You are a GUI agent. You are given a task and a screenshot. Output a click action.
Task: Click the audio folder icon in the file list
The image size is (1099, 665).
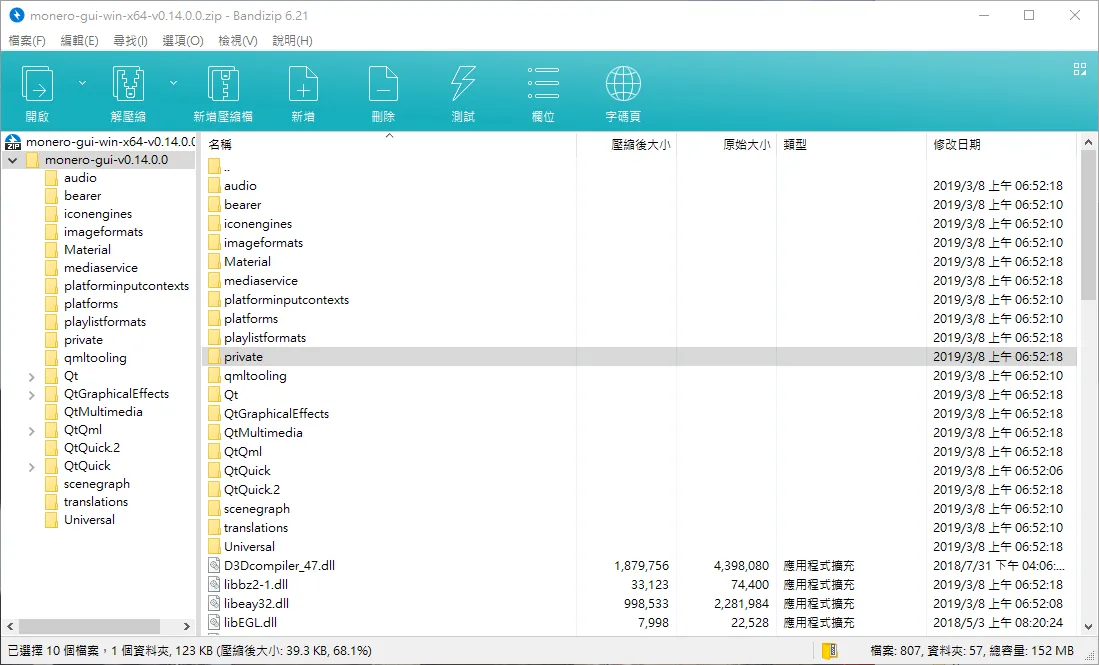214,186
